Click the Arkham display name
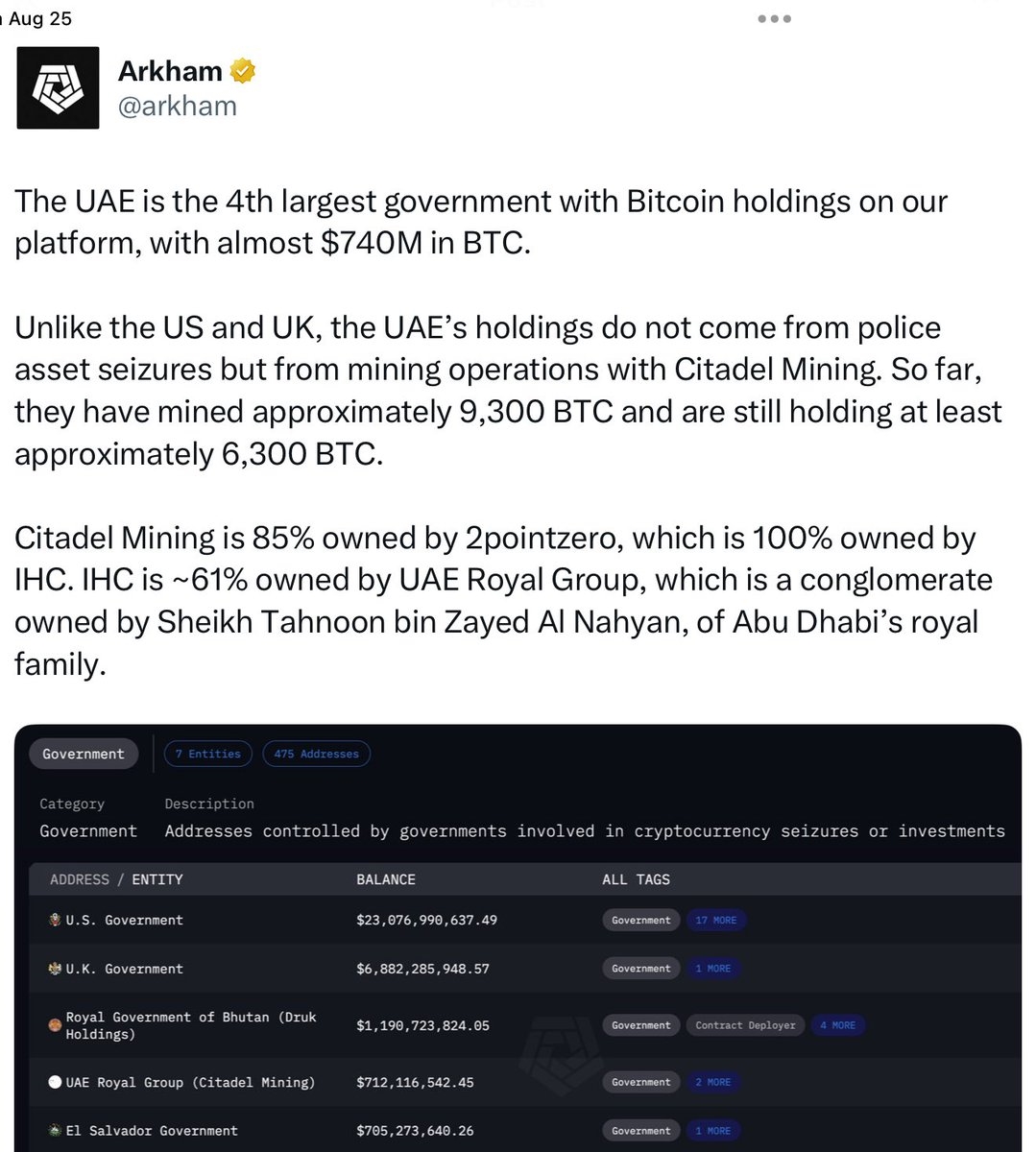This screenshot has width=1036, height=1152. coord(170,71)
